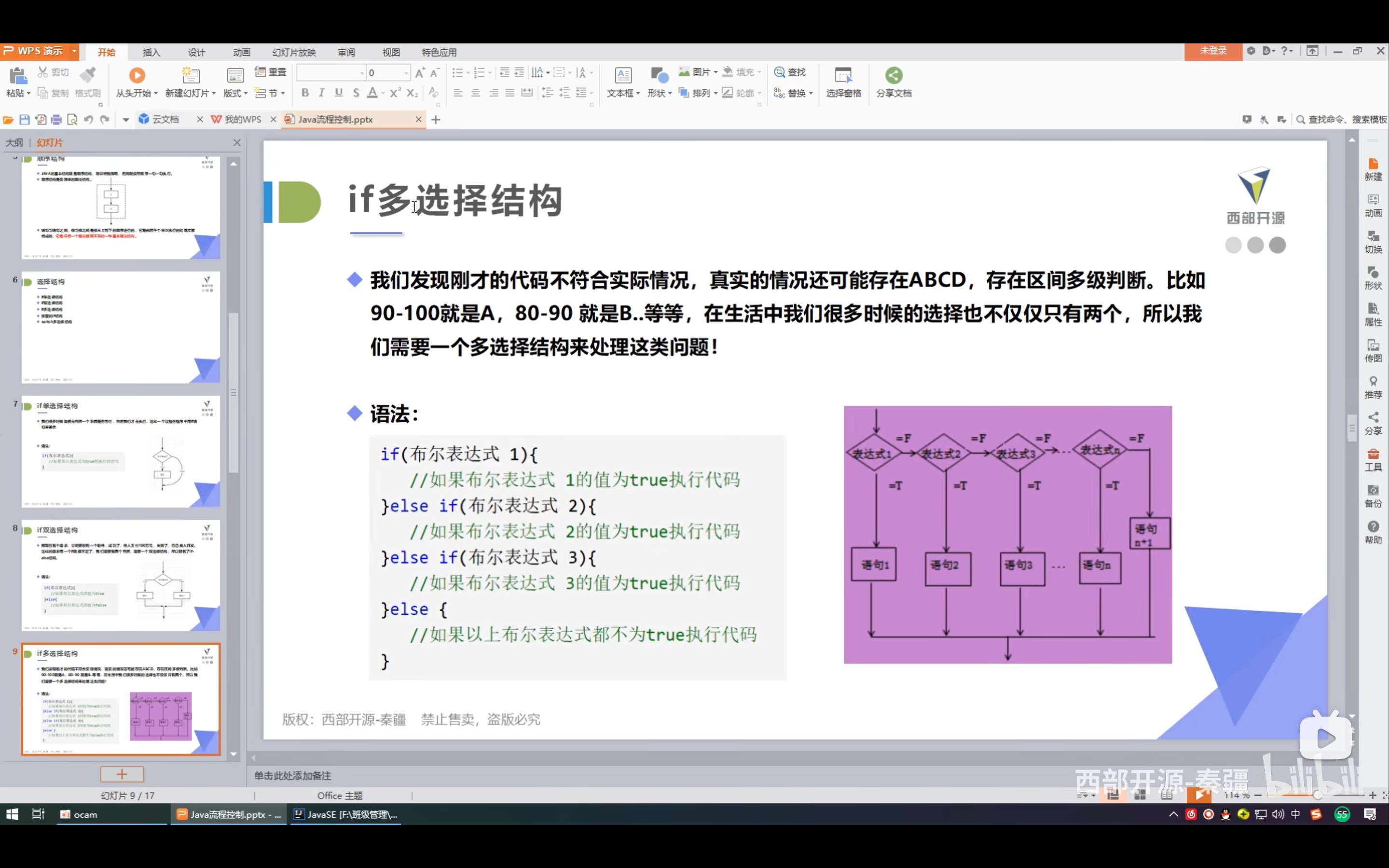Toggle underline formatting button
This screenshot has width=1389, height=868.
[x=339, y=93]
